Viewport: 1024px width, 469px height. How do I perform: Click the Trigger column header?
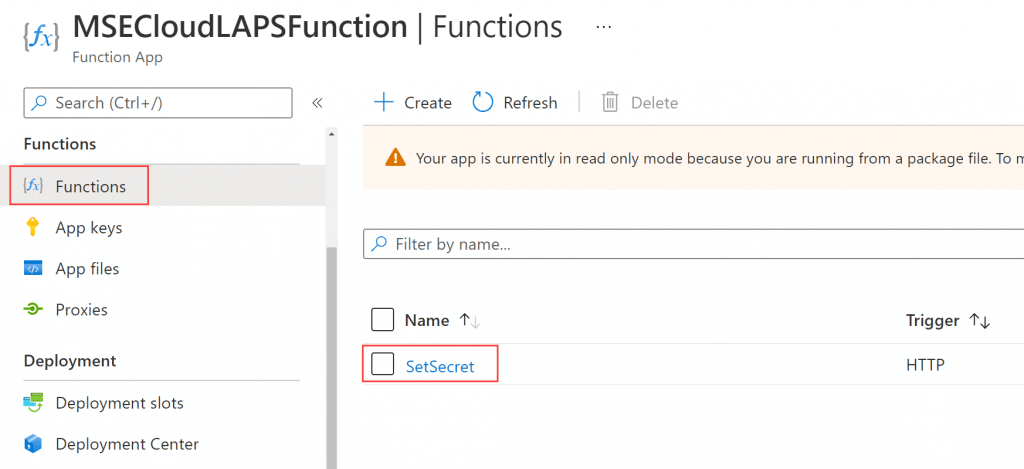pyautogui.click(x=933, y=321)
